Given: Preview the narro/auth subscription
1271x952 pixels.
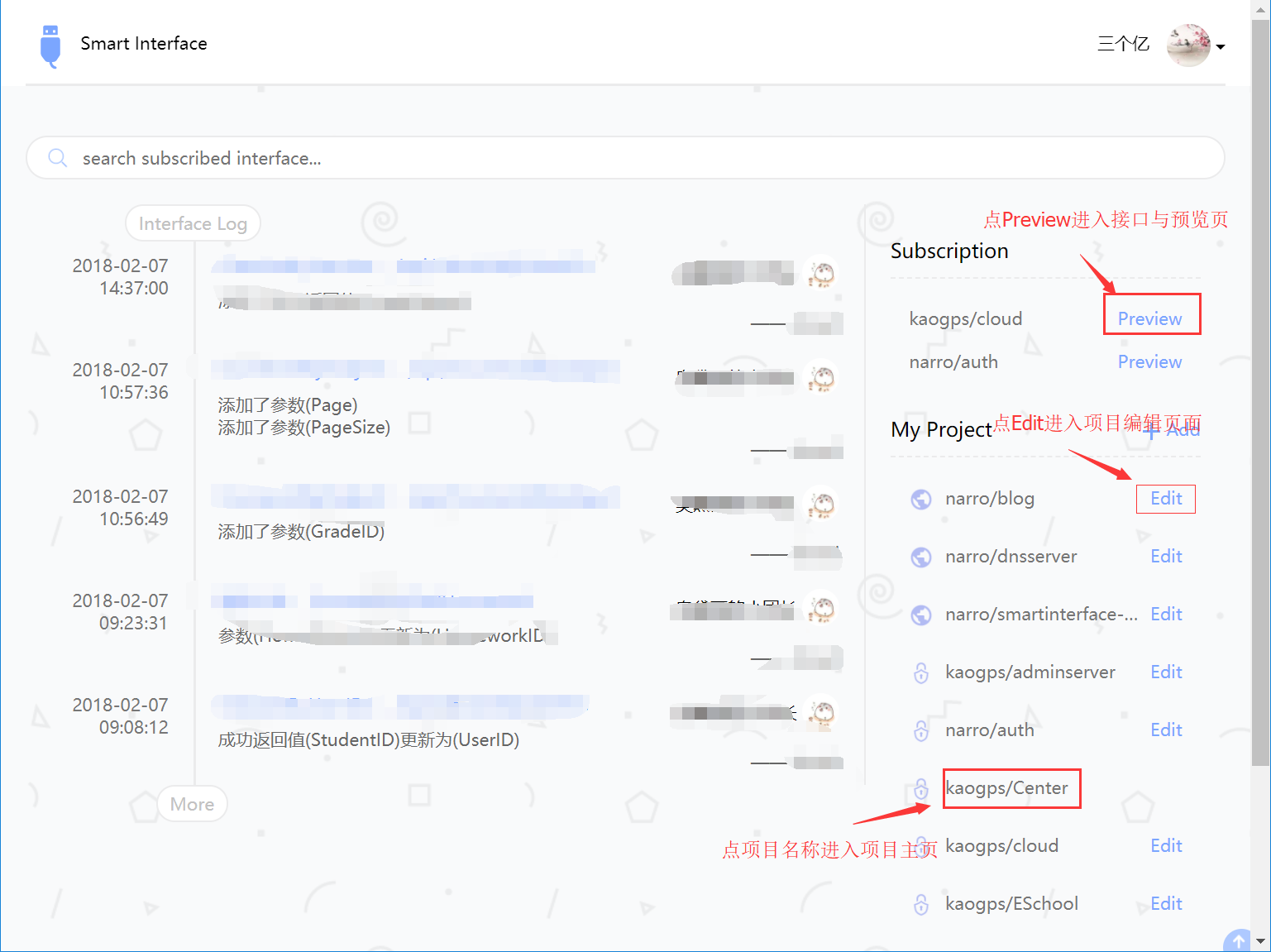Looking at the screenshot, I should [x=1149, y=362].
